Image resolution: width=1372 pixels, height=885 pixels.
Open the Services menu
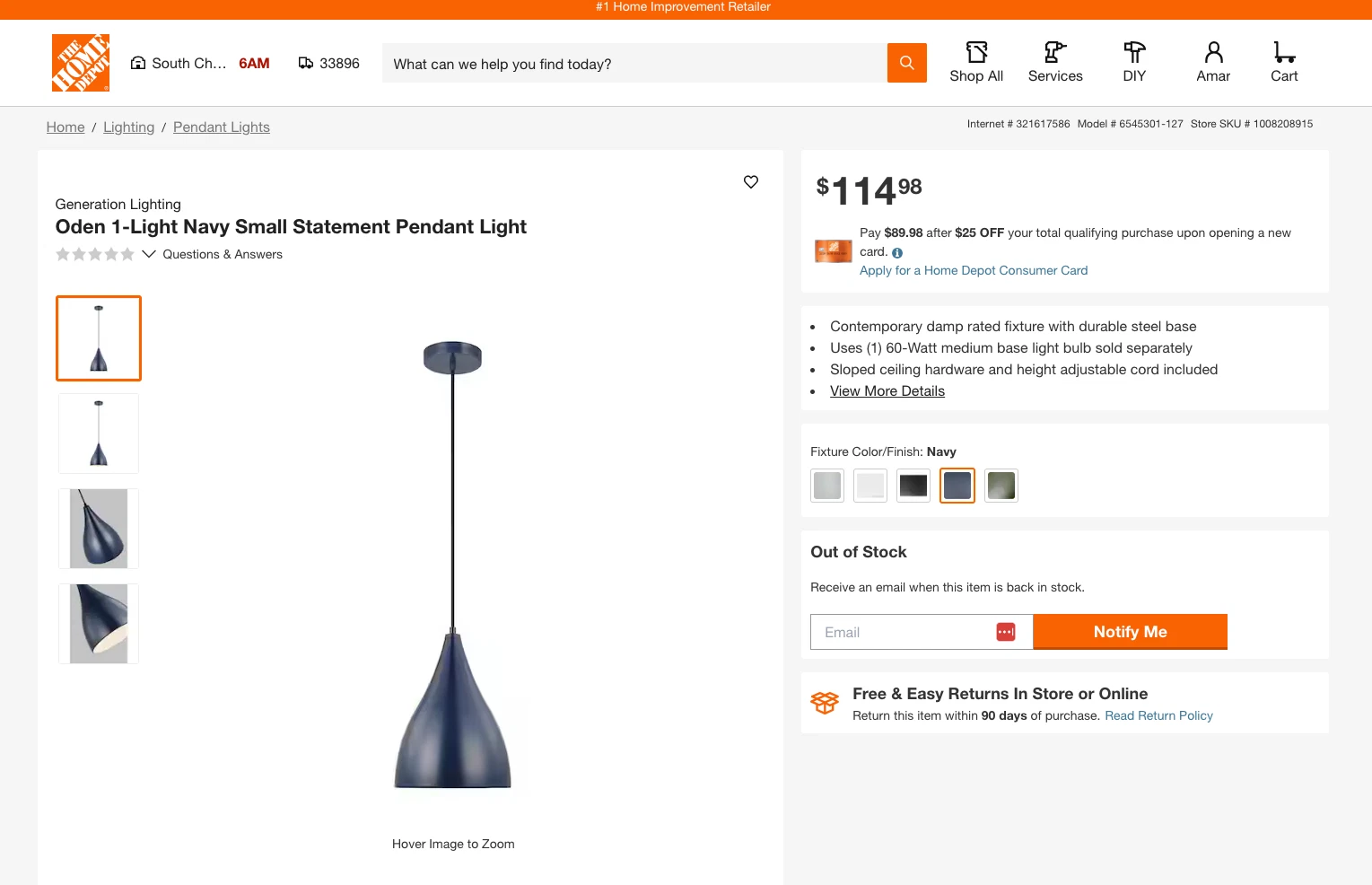click(1055, 63)
